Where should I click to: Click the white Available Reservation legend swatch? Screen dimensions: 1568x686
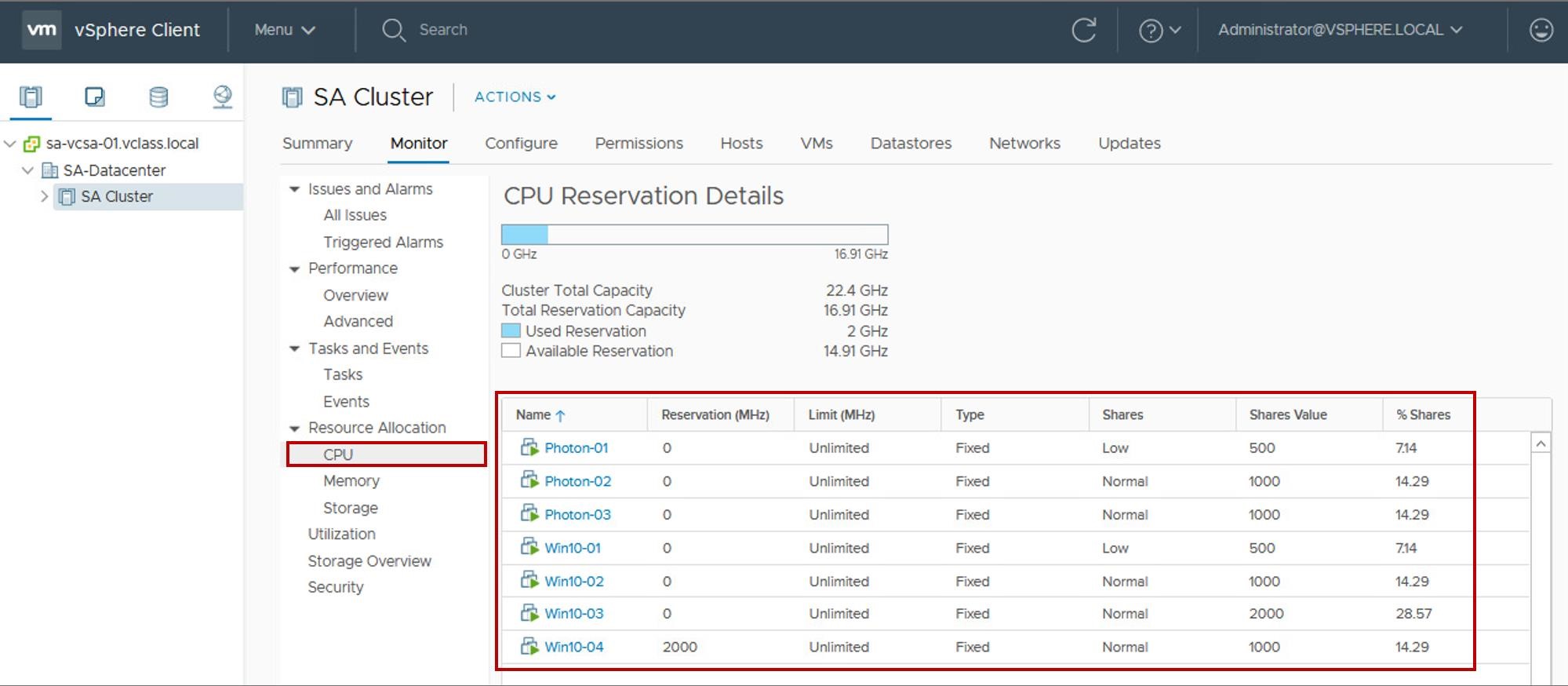coord(511,351)
